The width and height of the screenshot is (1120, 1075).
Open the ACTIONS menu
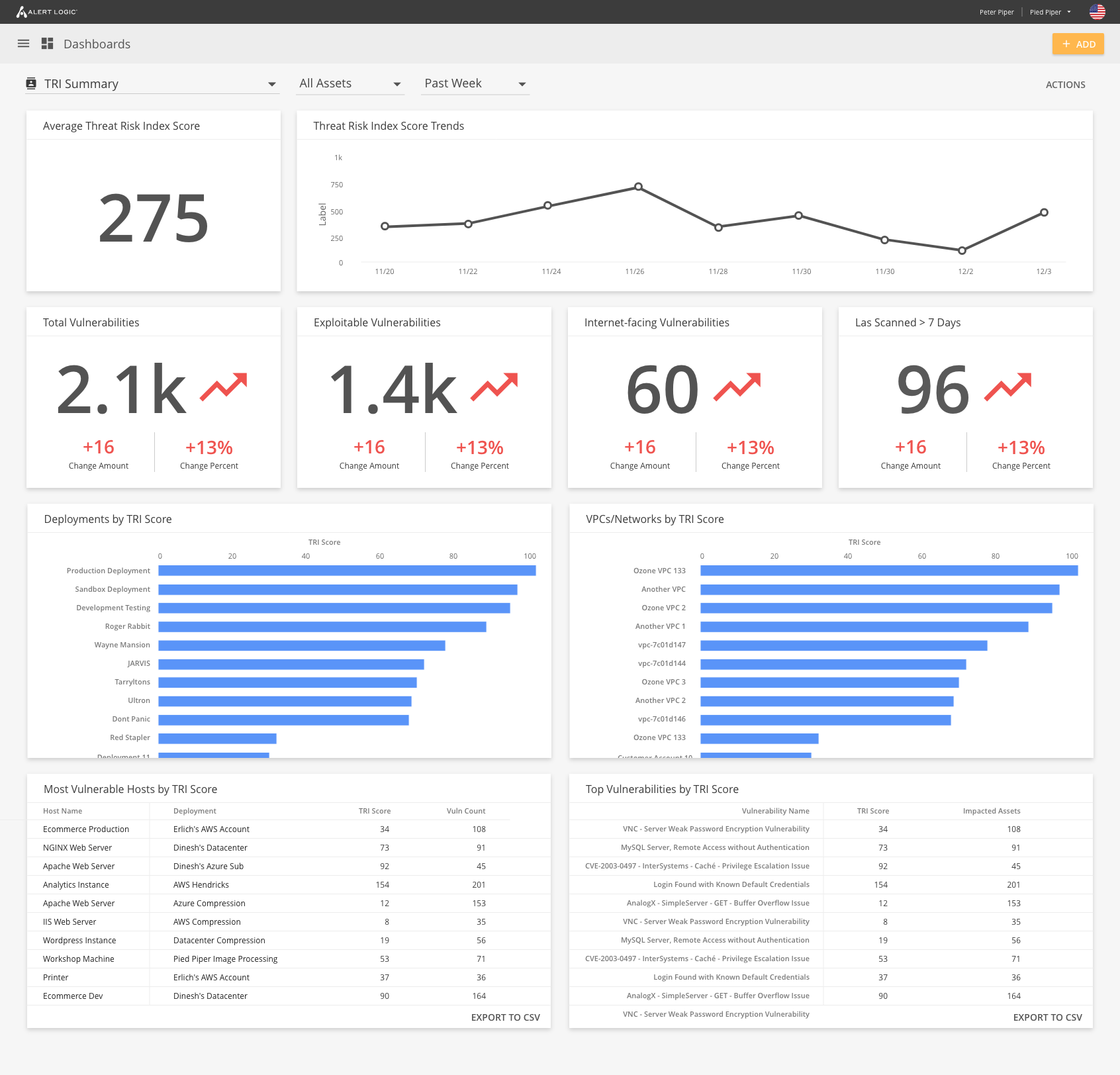(1065, 85)
